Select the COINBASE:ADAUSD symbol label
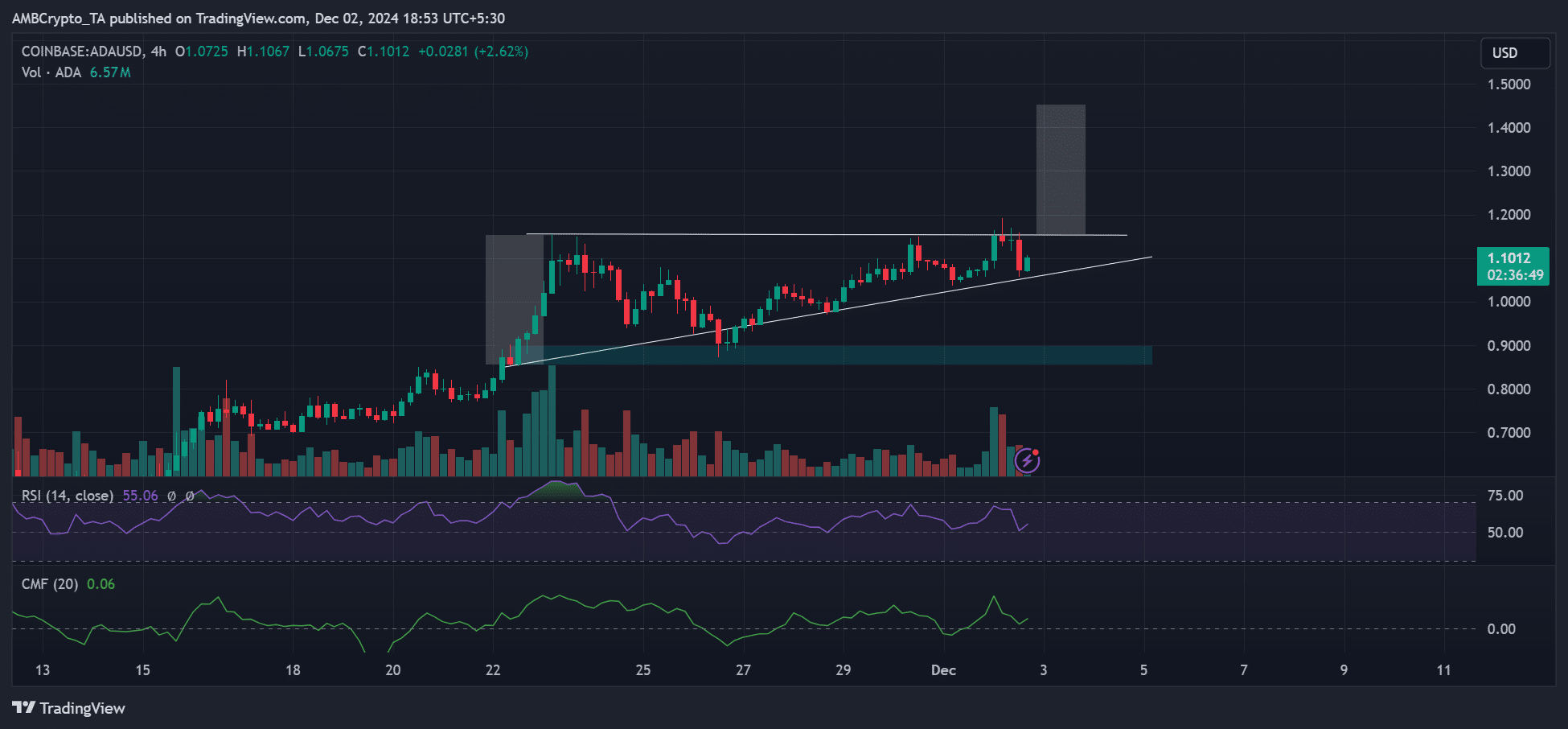Viewport: 1568px width, 729px height. (x=82, y=51)
